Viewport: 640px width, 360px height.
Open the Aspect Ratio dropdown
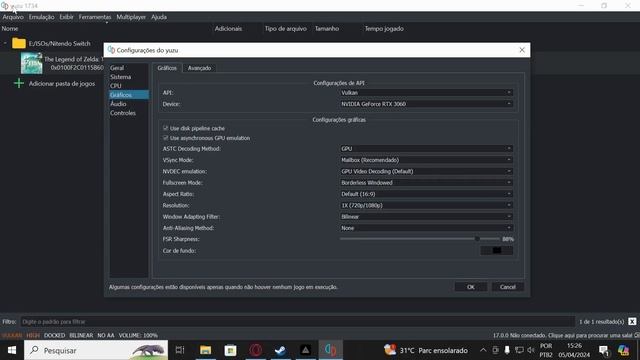tap(426, 194)
